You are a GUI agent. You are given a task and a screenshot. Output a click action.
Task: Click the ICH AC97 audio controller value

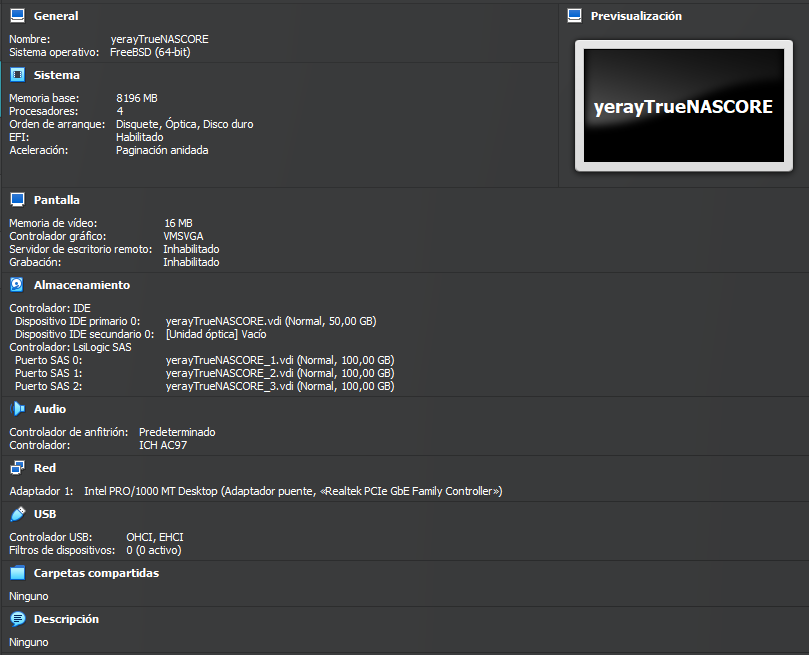point(163,445)
